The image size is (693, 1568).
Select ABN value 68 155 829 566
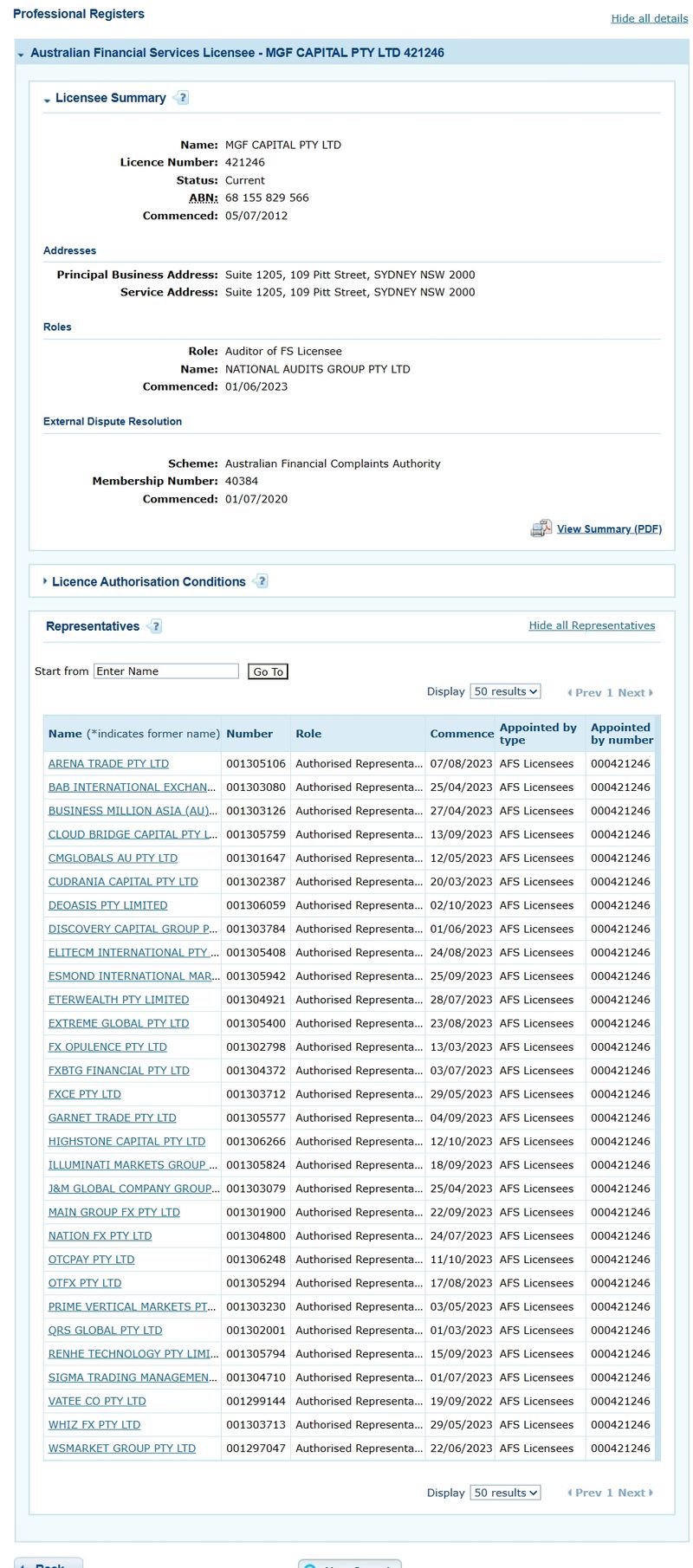(x=267, y=198)
